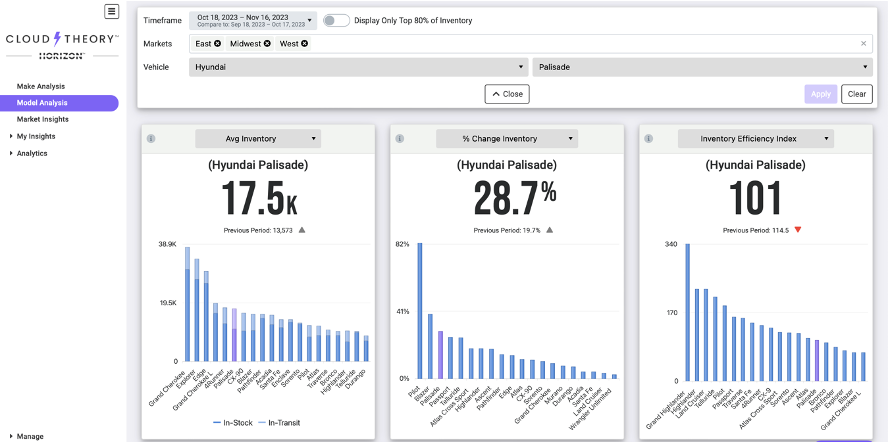Click the Grand Highlander bar in Efficiency chart
888x442 pixels.
coord(688,313)
